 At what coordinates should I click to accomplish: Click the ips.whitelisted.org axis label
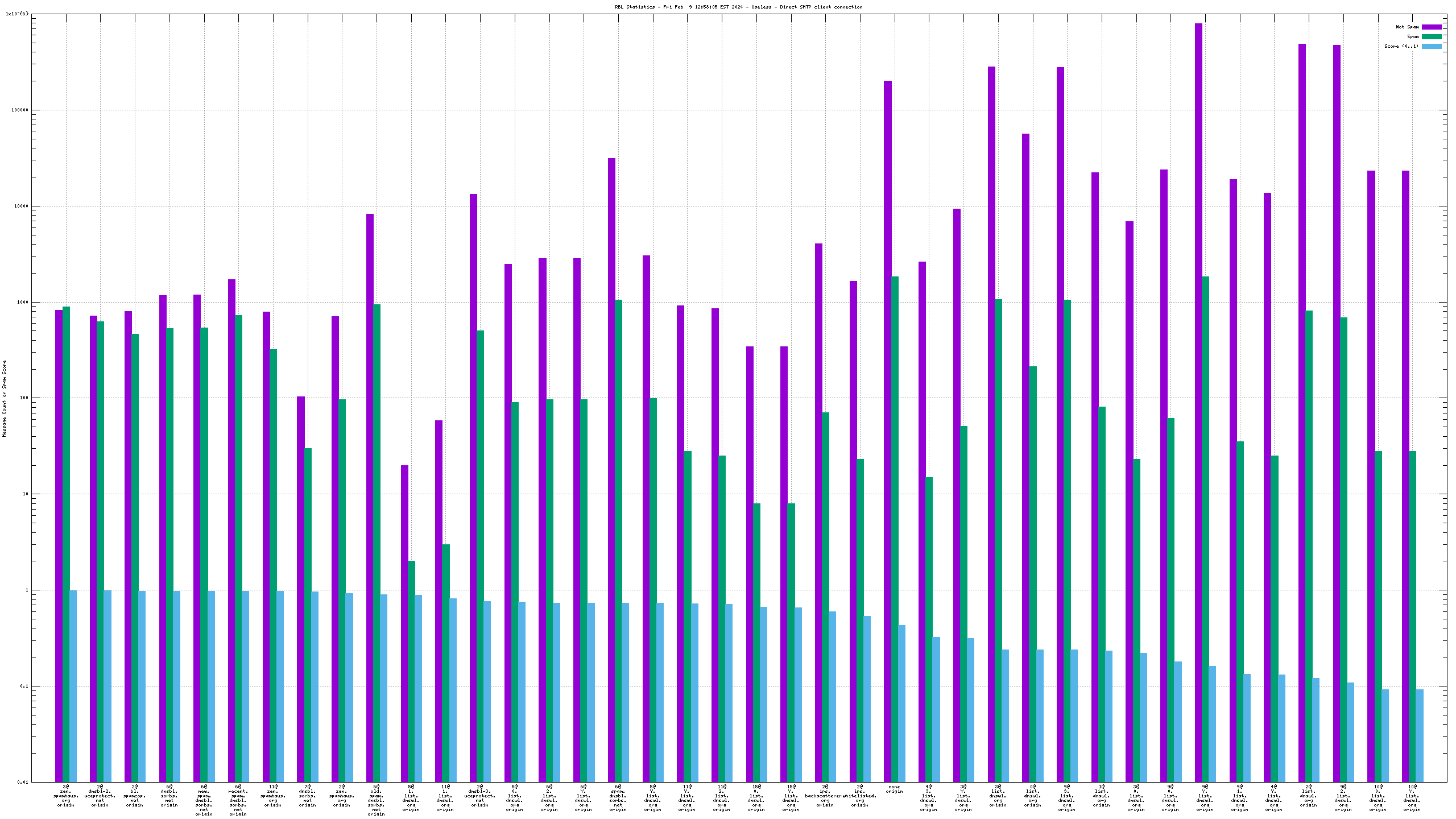(x=860, y=796)
